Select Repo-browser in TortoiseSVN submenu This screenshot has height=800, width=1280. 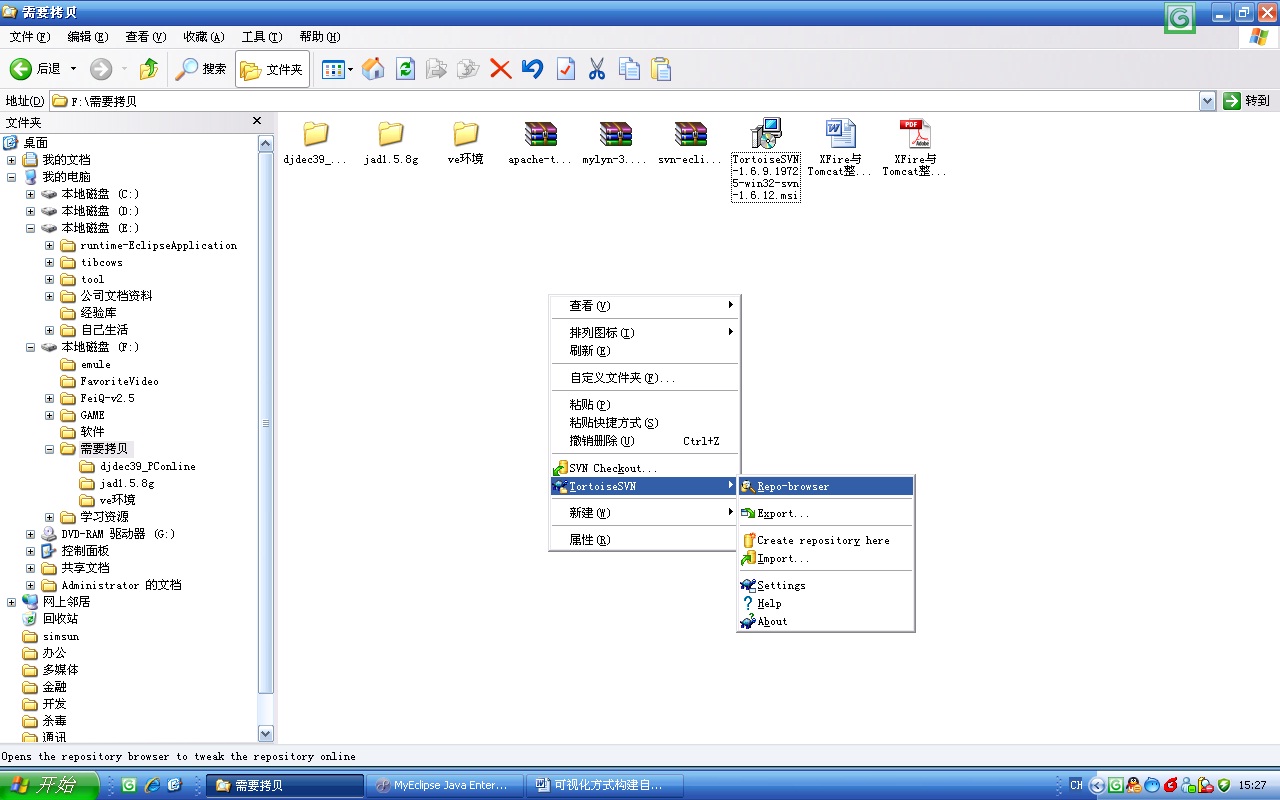826,486
